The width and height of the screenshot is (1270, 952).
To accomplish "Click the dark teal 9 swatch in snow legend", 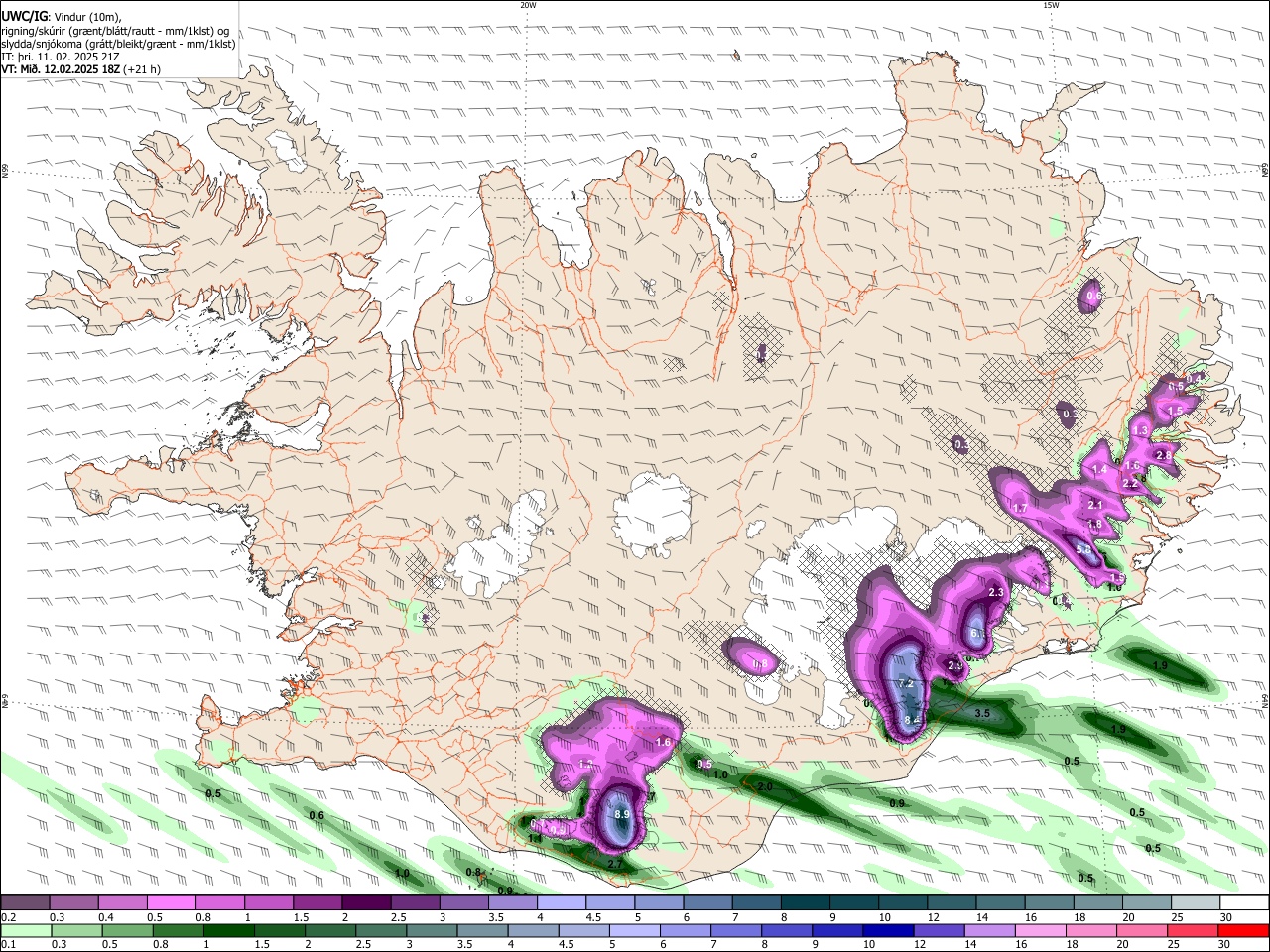I will (853, 902).
